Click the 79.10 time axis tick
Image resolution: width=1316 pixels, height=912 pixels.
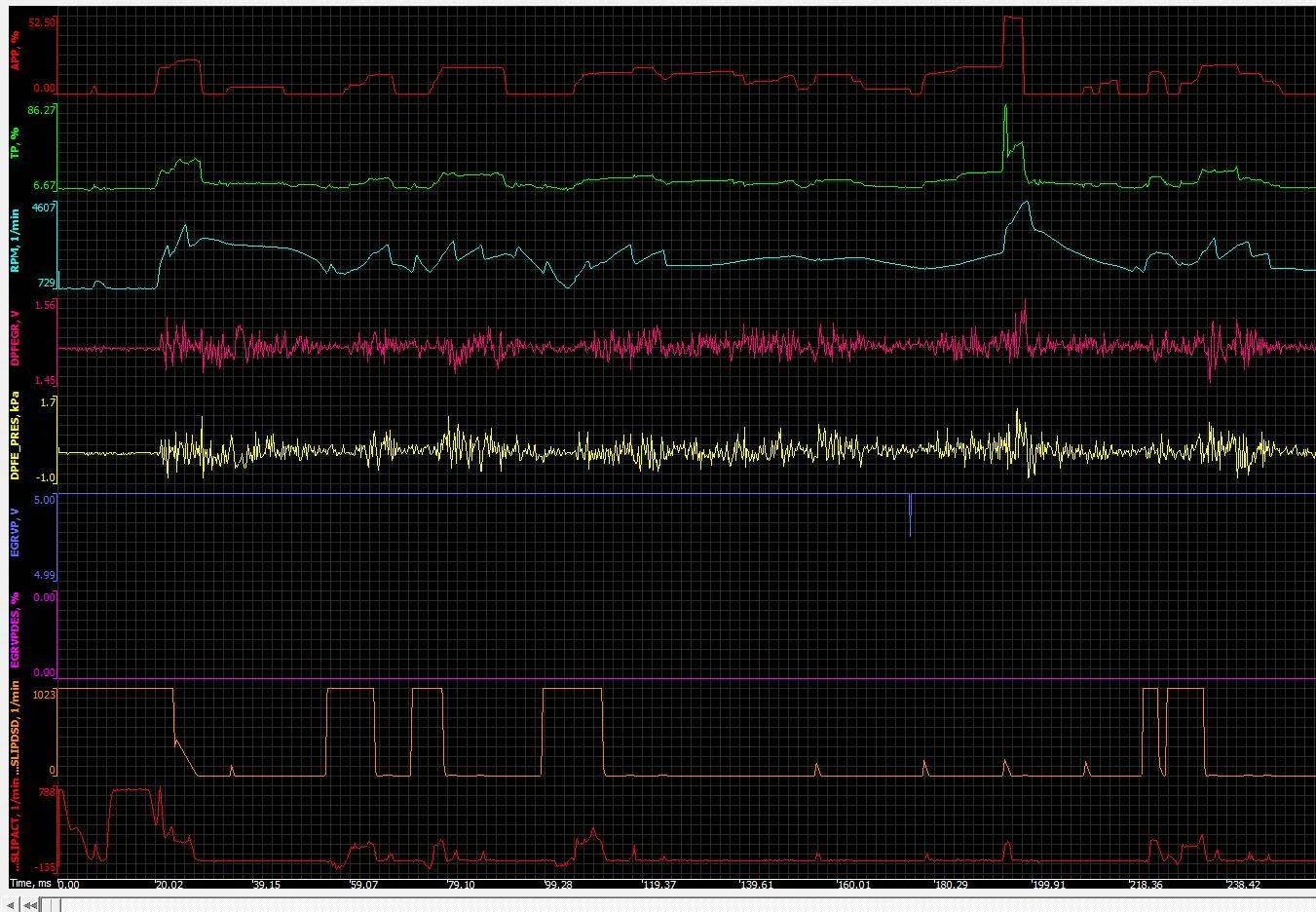461,885
